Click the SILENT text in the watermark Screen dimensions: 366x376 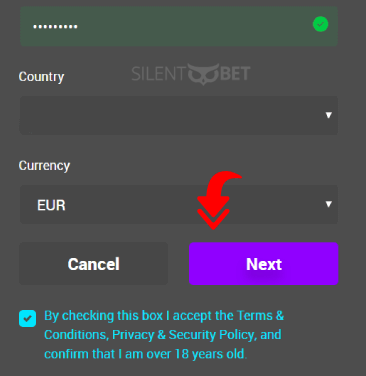pyautogui.click(x=158, y=74)
